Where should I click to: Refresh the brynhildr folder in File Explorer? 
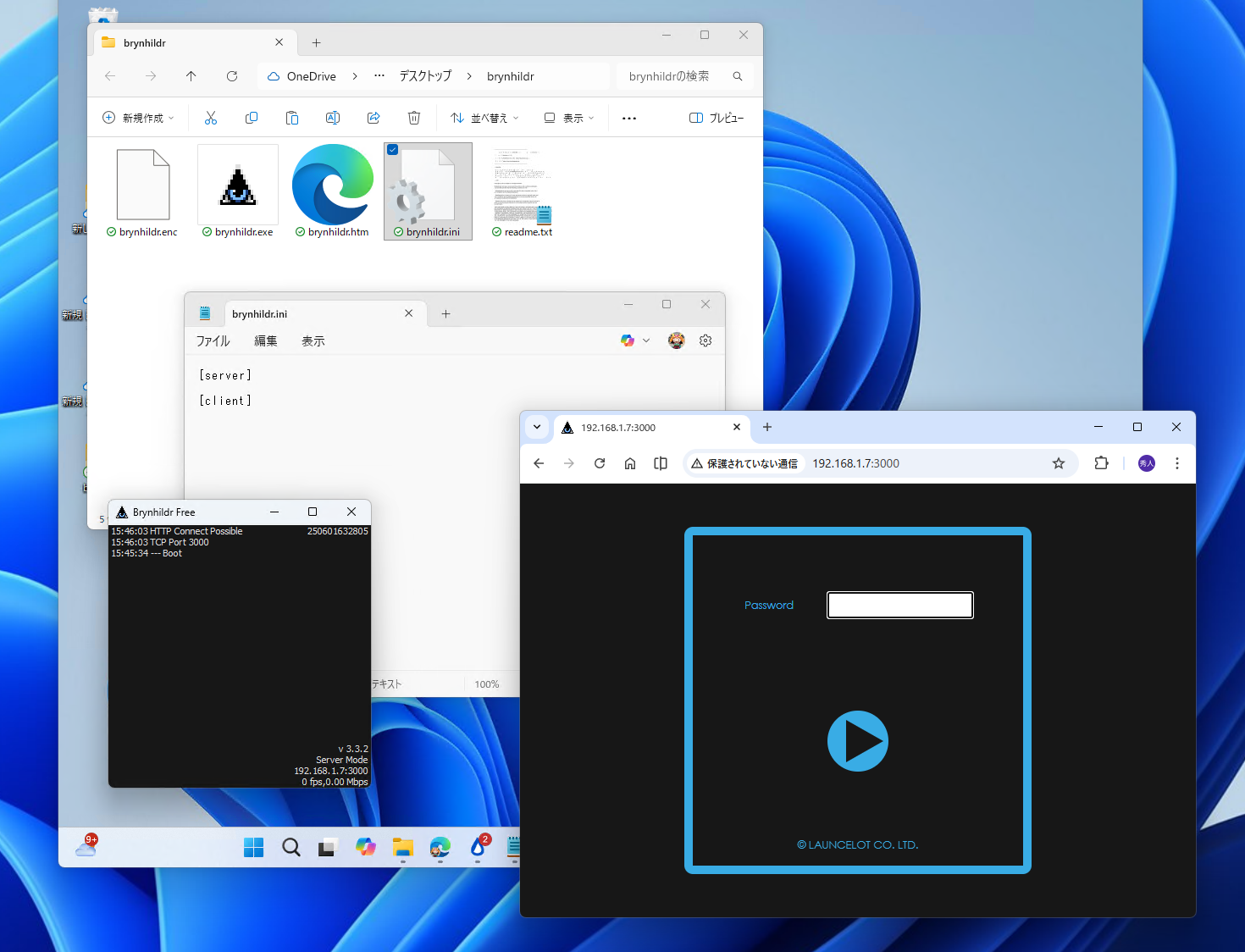point(232,76)
